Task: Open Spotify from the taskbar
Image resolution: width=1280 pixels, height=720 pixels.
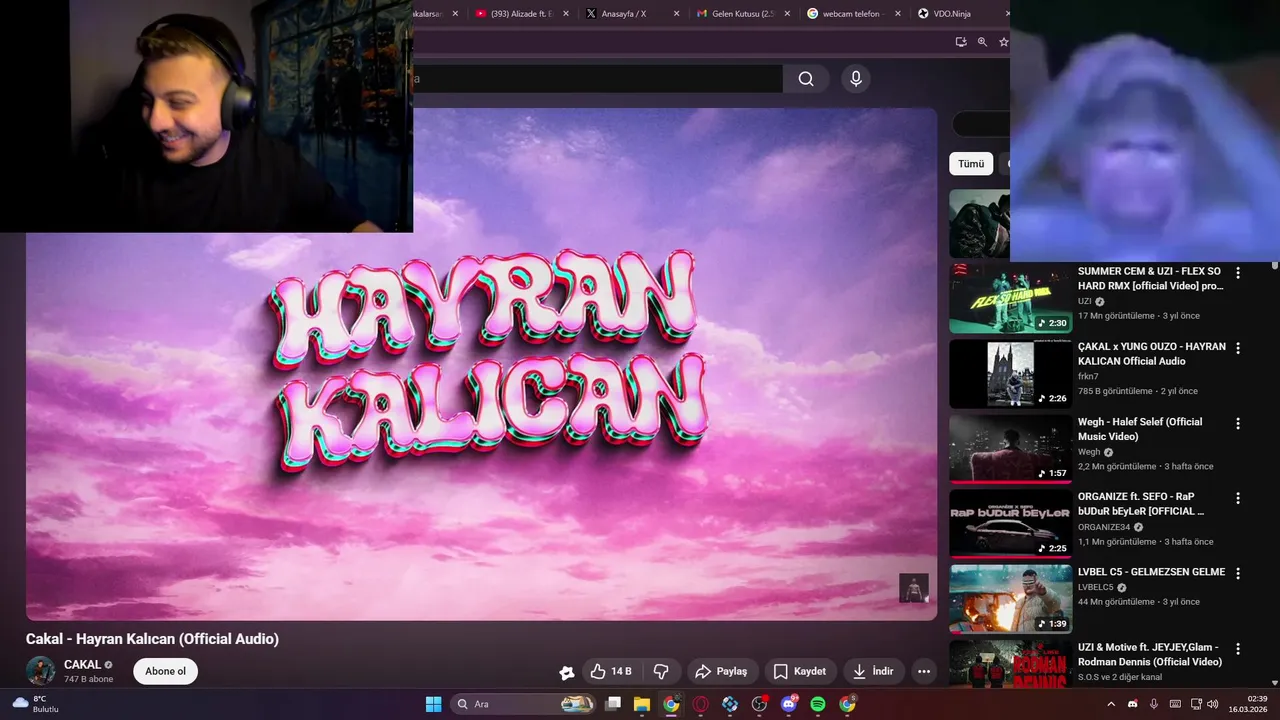Action: click(x=818, y=704)
